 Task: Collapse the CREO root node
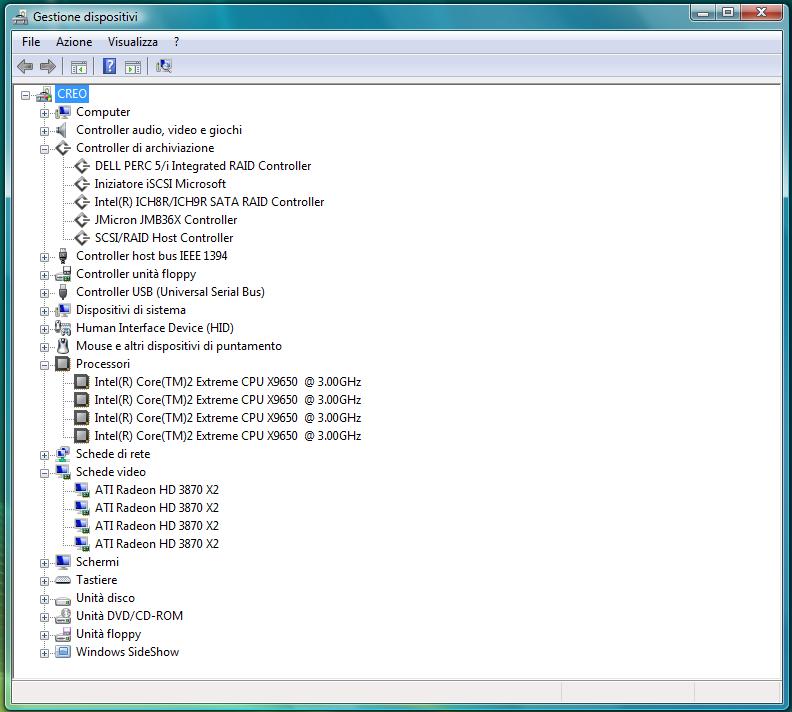point(26,95)
